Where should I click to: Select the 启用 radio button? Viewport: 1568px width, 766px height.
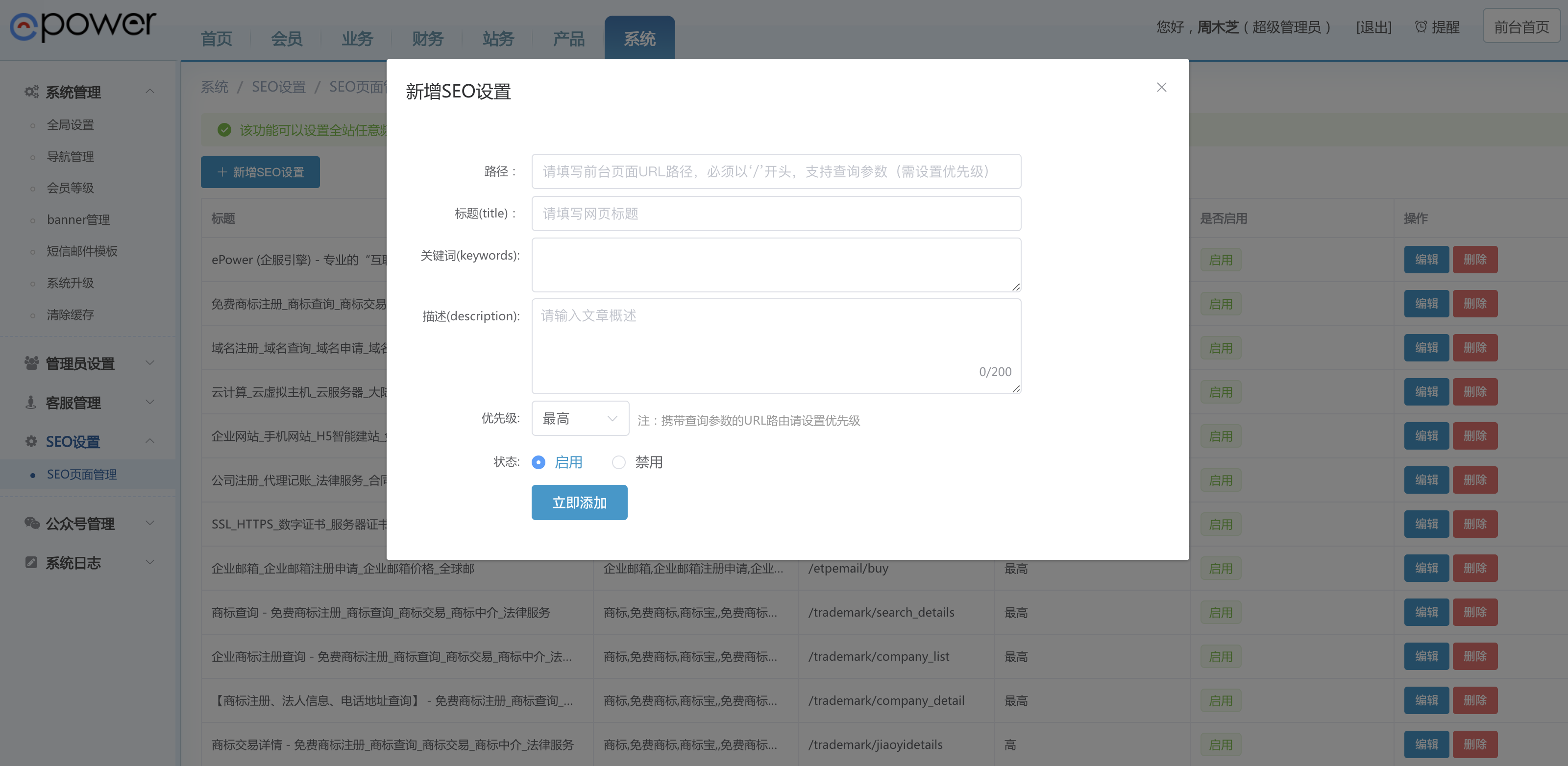[x=538, y=462]
